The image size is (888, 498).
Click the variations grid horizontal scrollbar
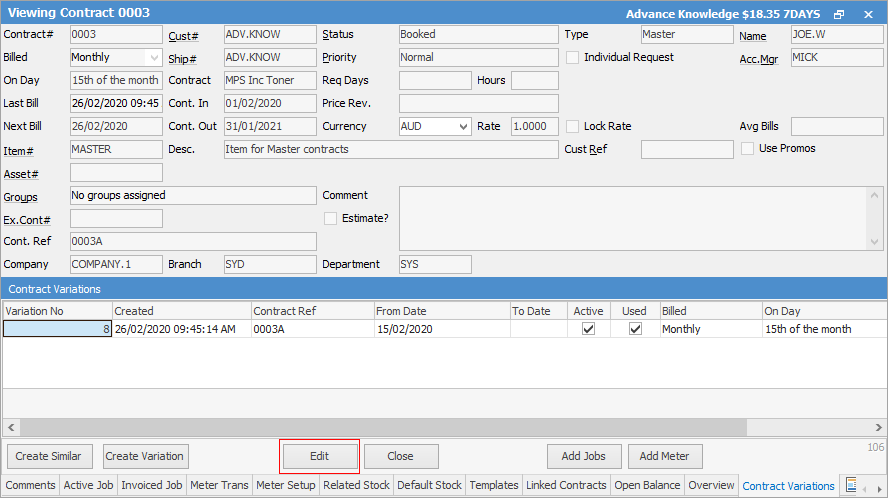coord(440,427)
